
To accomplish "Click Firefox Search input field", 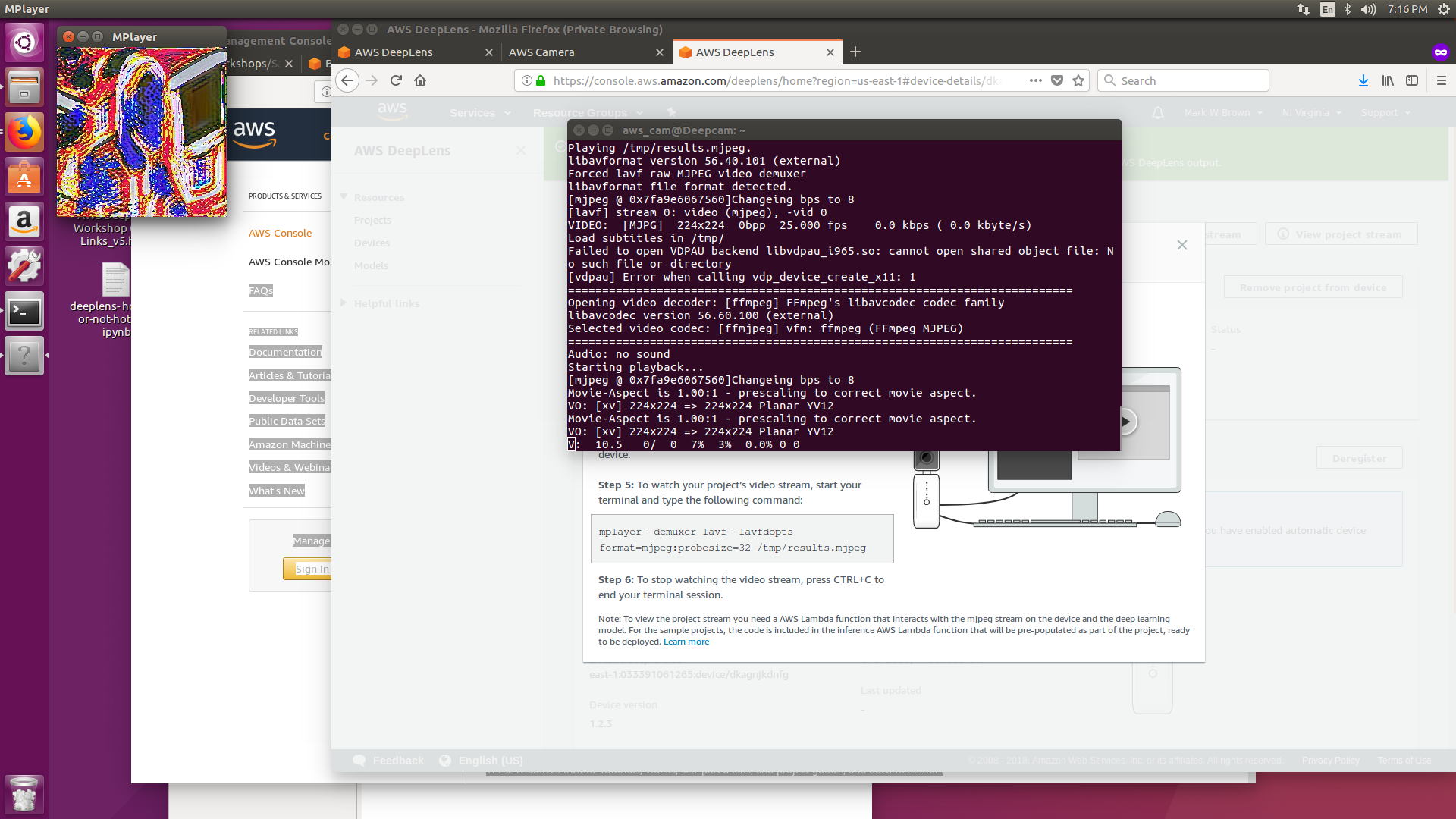I will point(1183,80).
